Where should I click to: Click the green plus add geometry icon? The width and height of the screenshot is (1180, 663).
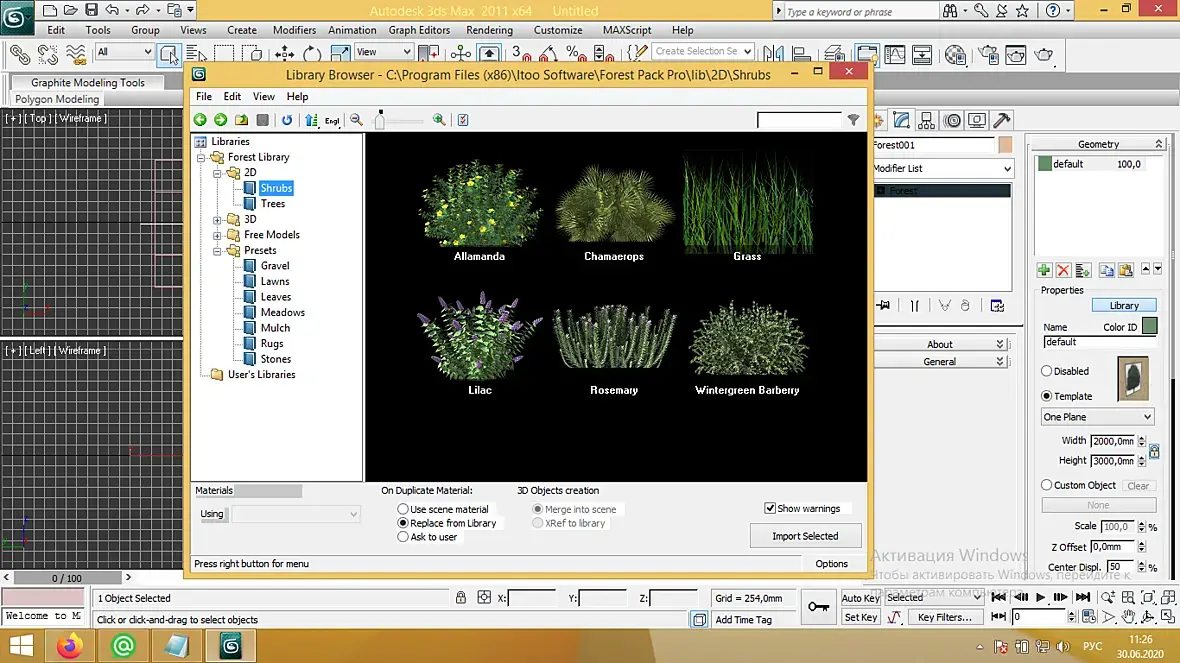click(x=1044, y=270)
